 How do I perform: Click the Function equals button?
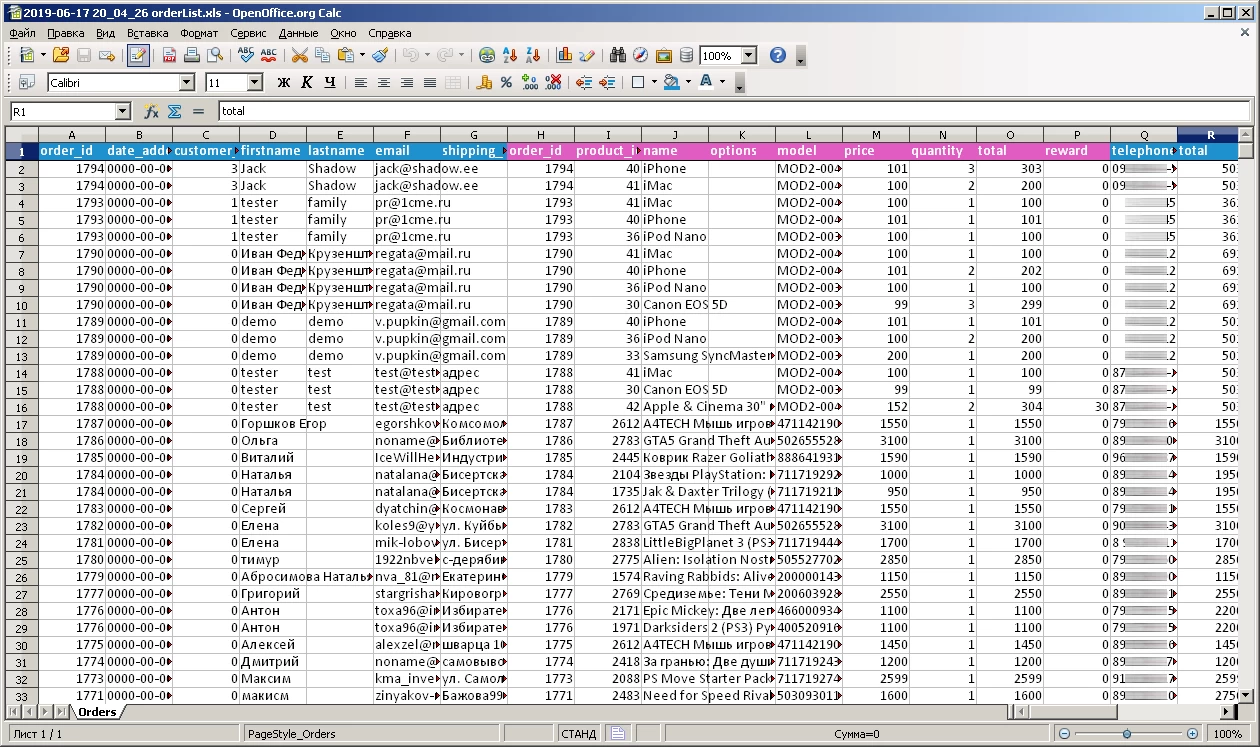tap(198, 111)
